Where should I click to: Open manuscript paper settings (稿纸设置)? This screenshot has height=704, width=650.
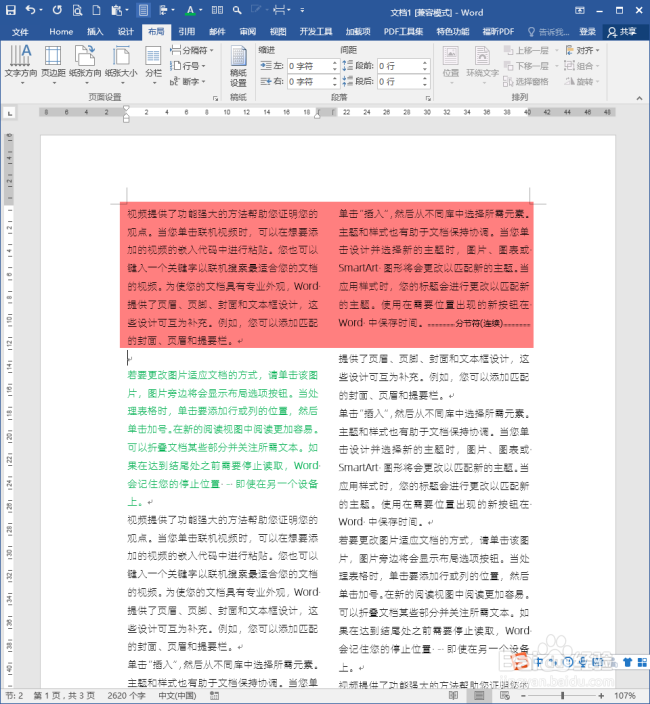[238, 66]
